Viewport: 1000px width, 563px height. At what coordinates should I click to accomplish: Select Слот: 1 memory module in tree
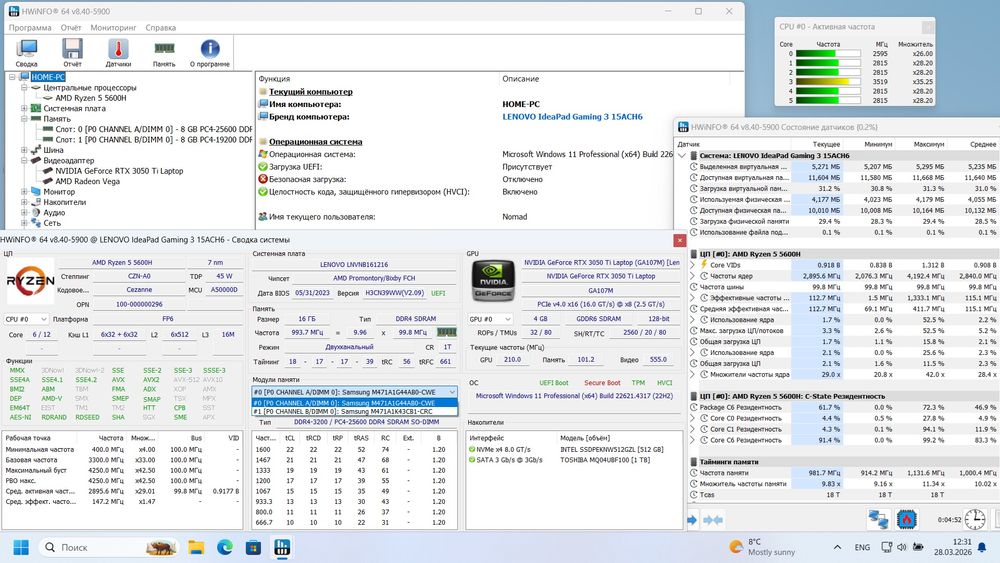click(154, 139)
